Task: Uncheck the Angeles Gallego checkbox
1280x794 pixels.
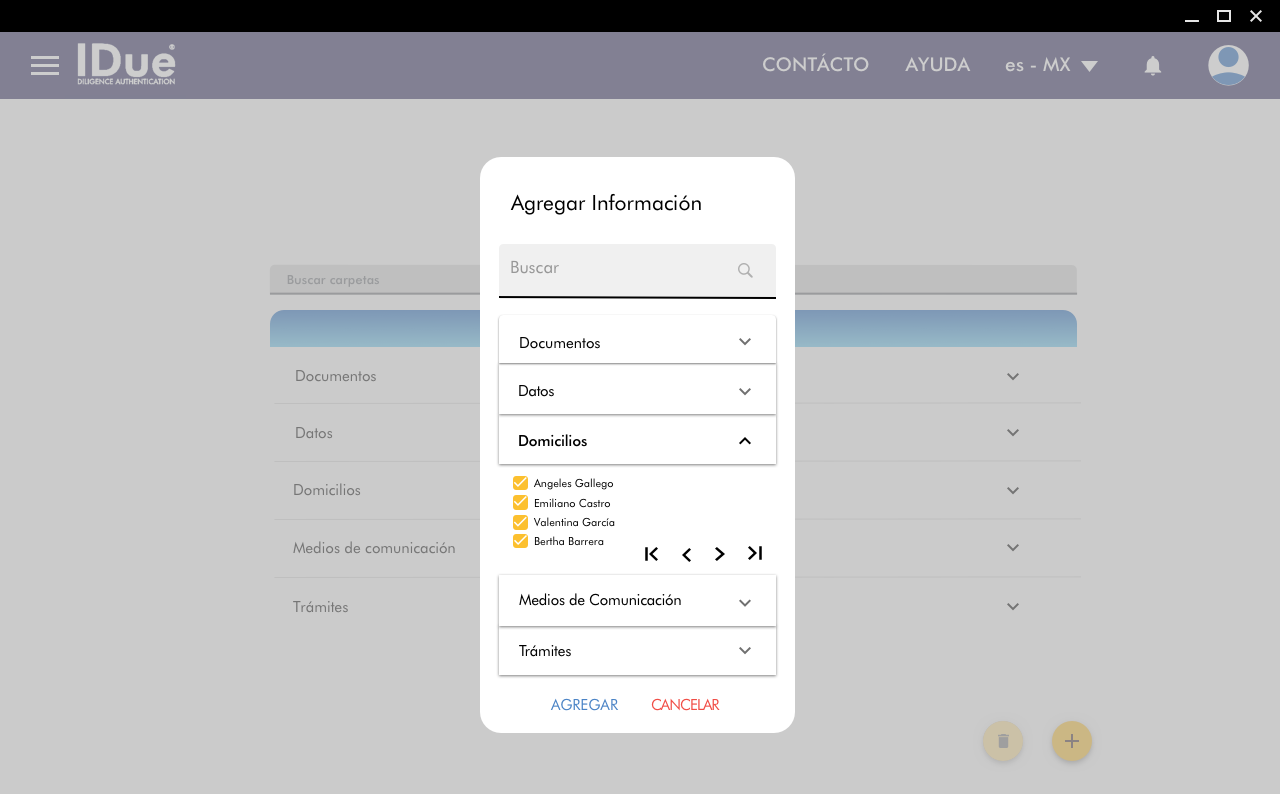Action: pyautogui.click(x=520, y=483)
